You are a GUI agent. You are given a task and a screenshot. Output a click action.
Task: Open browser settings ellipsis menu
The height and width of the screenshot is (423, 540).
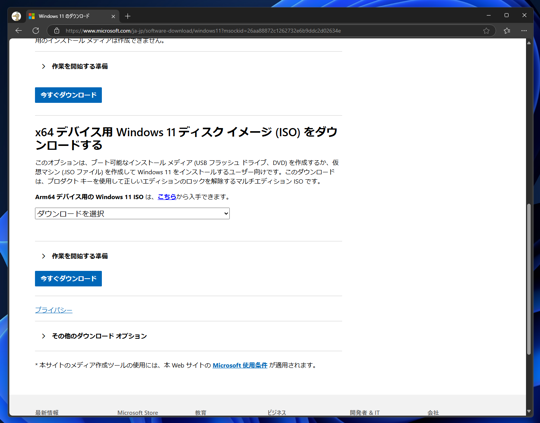[x=524, y=31]
